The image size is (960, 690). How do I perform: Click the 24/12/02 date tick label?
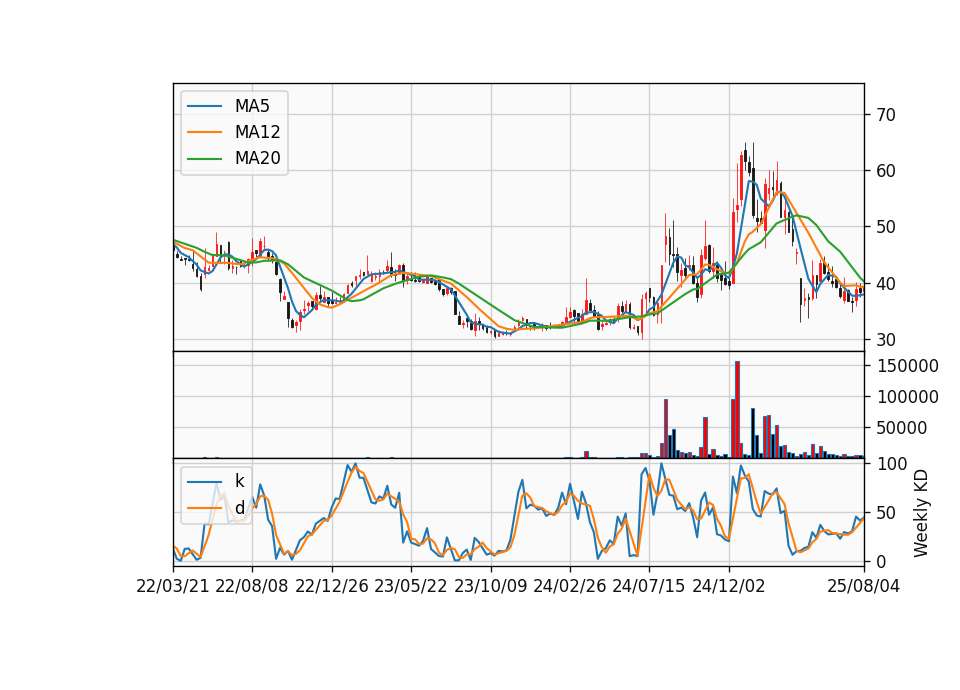point(729,586)
